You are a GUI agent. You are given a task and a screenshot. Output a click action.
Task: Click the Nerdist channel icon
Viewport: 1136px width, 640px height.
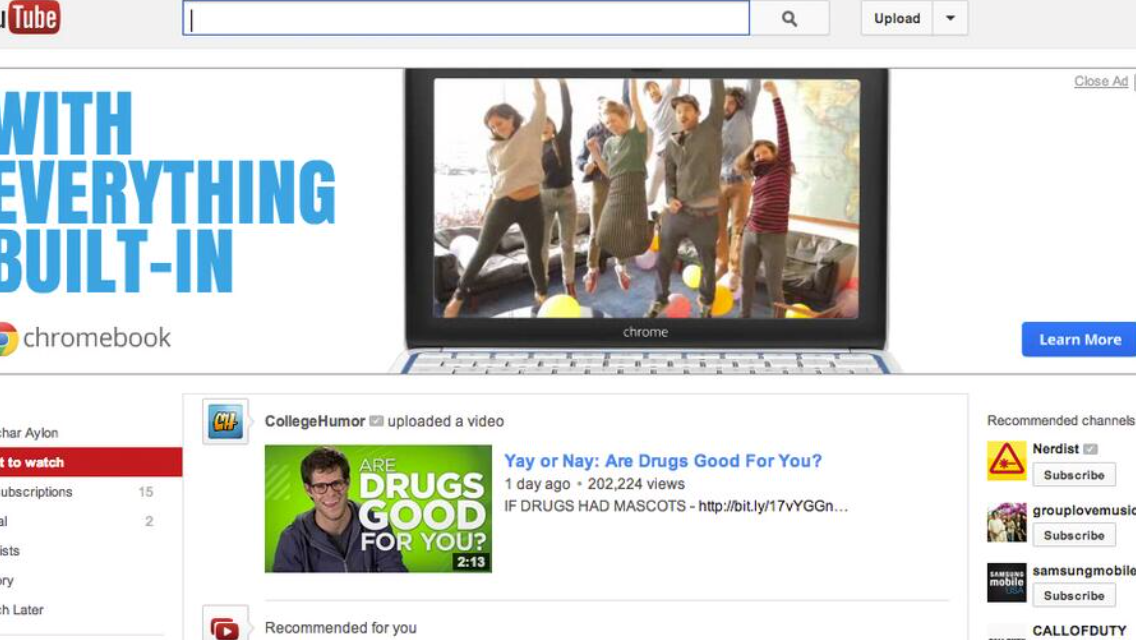(1006, 461)
